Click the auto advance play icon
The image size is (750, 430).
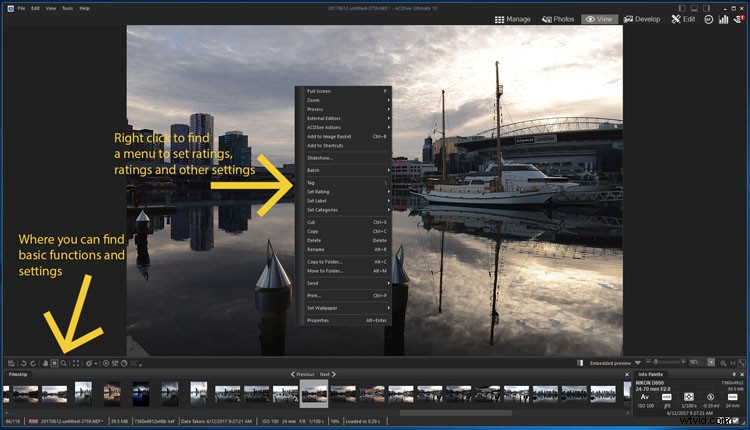(106, 364)
